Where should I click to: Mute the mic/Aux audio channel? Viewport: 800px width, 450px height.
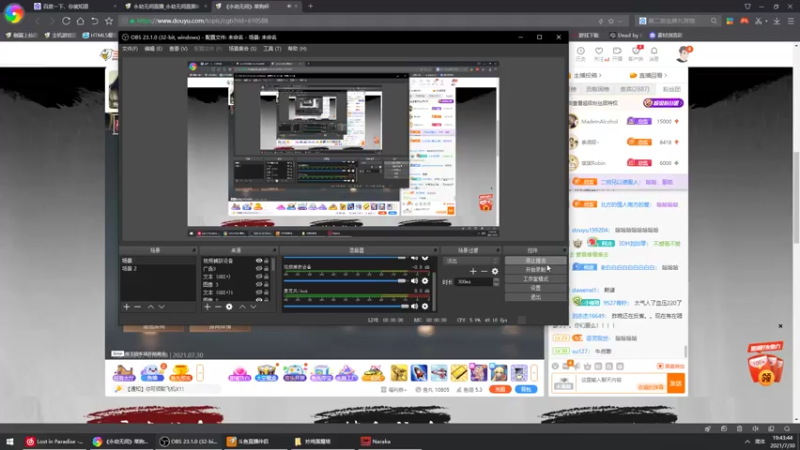pos(414,306)
